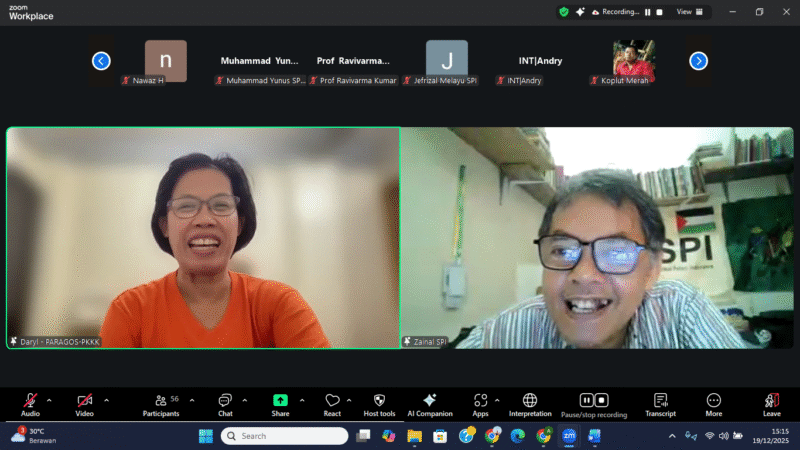Click the Leave meeting button

tap(771, 401)
